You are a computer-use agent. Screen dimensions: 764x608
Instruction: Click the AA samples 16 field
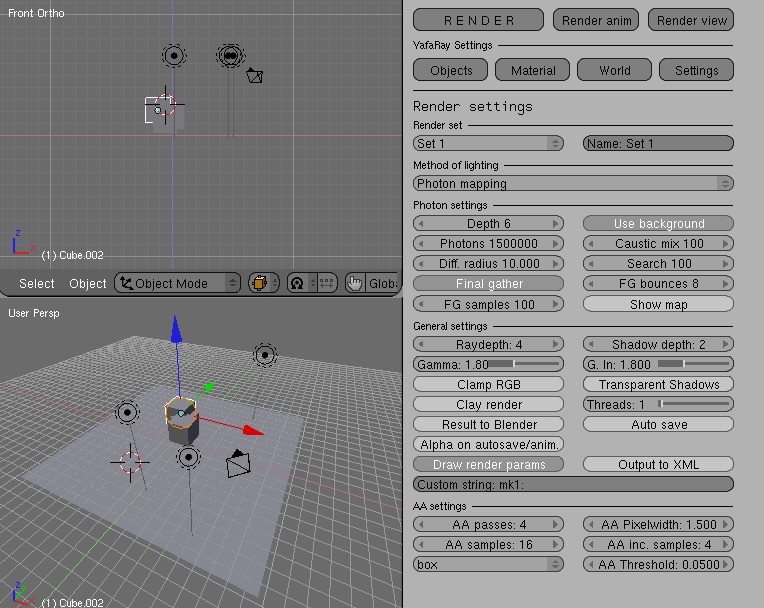(x=488, y=544)
